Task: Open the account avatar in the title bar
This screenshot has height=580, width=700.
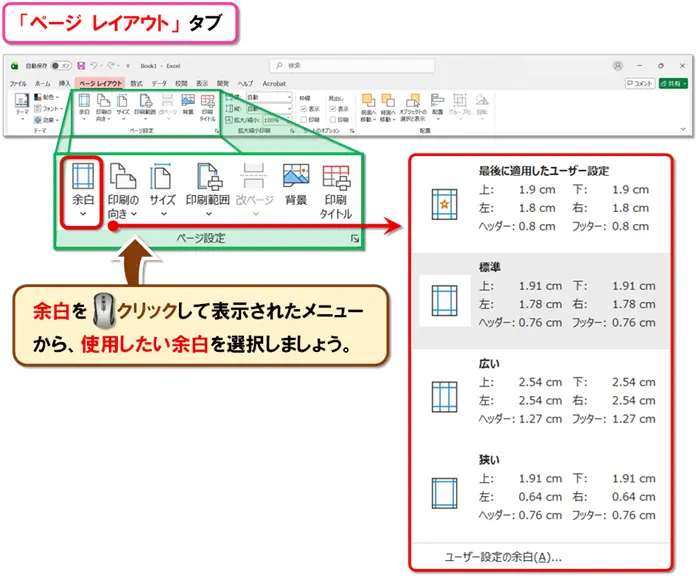Action: (617, 66)
